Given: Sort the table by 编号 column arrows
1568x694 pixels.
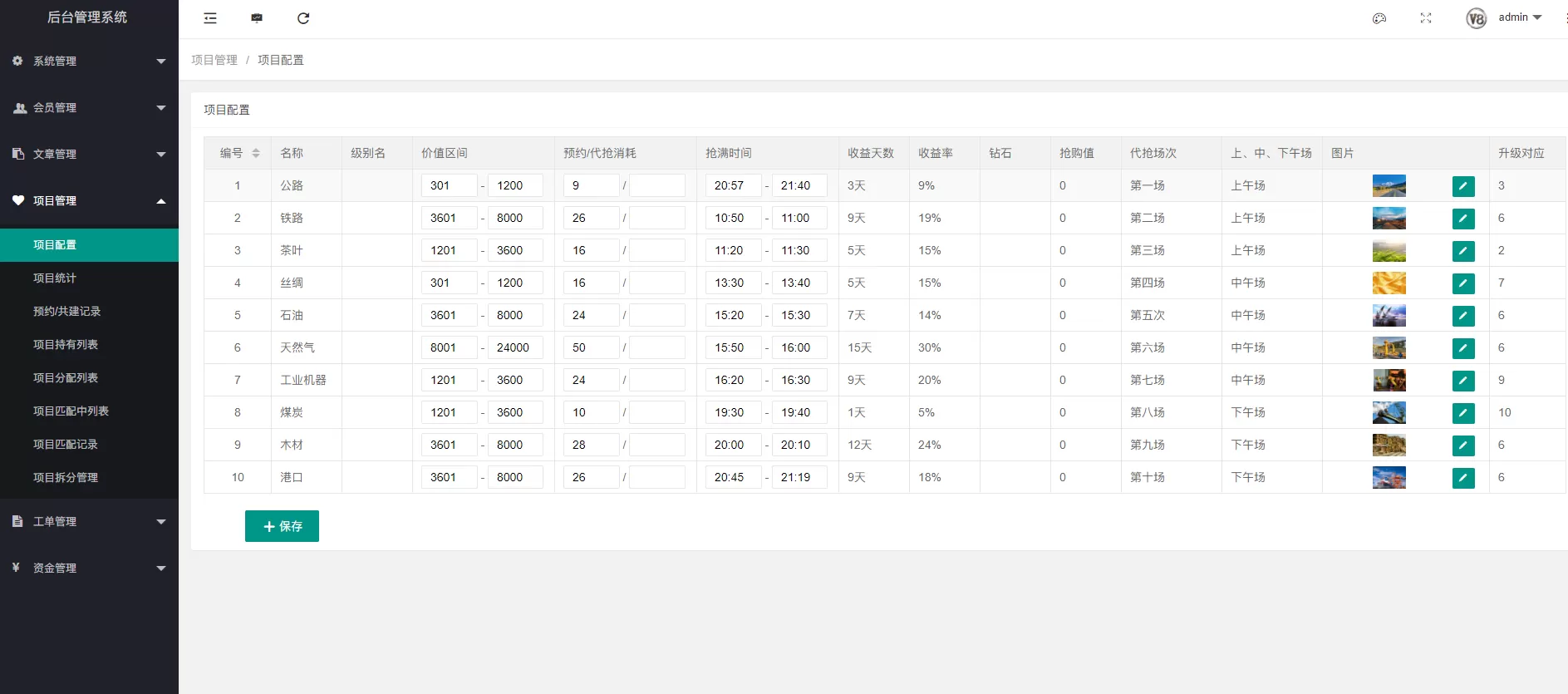Looking at the screenshot, I should [256, 153].
